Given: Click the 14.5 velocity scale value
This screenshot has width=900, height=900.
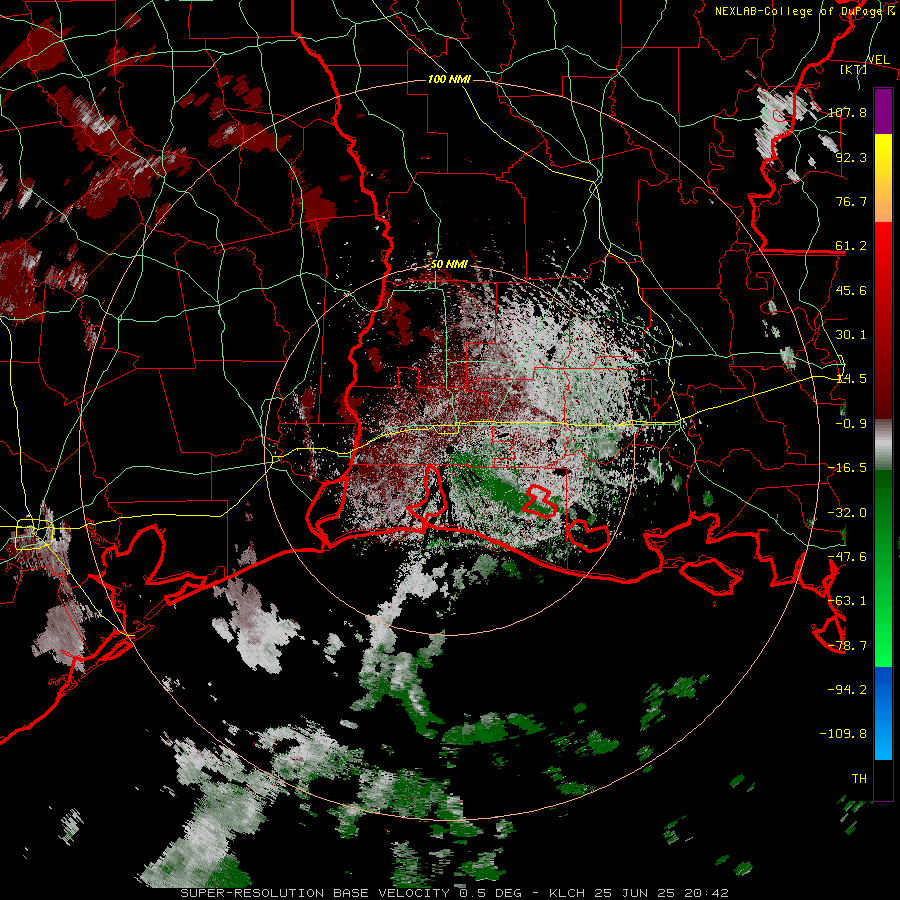Looking at the screenshot, I should (851, 379).
